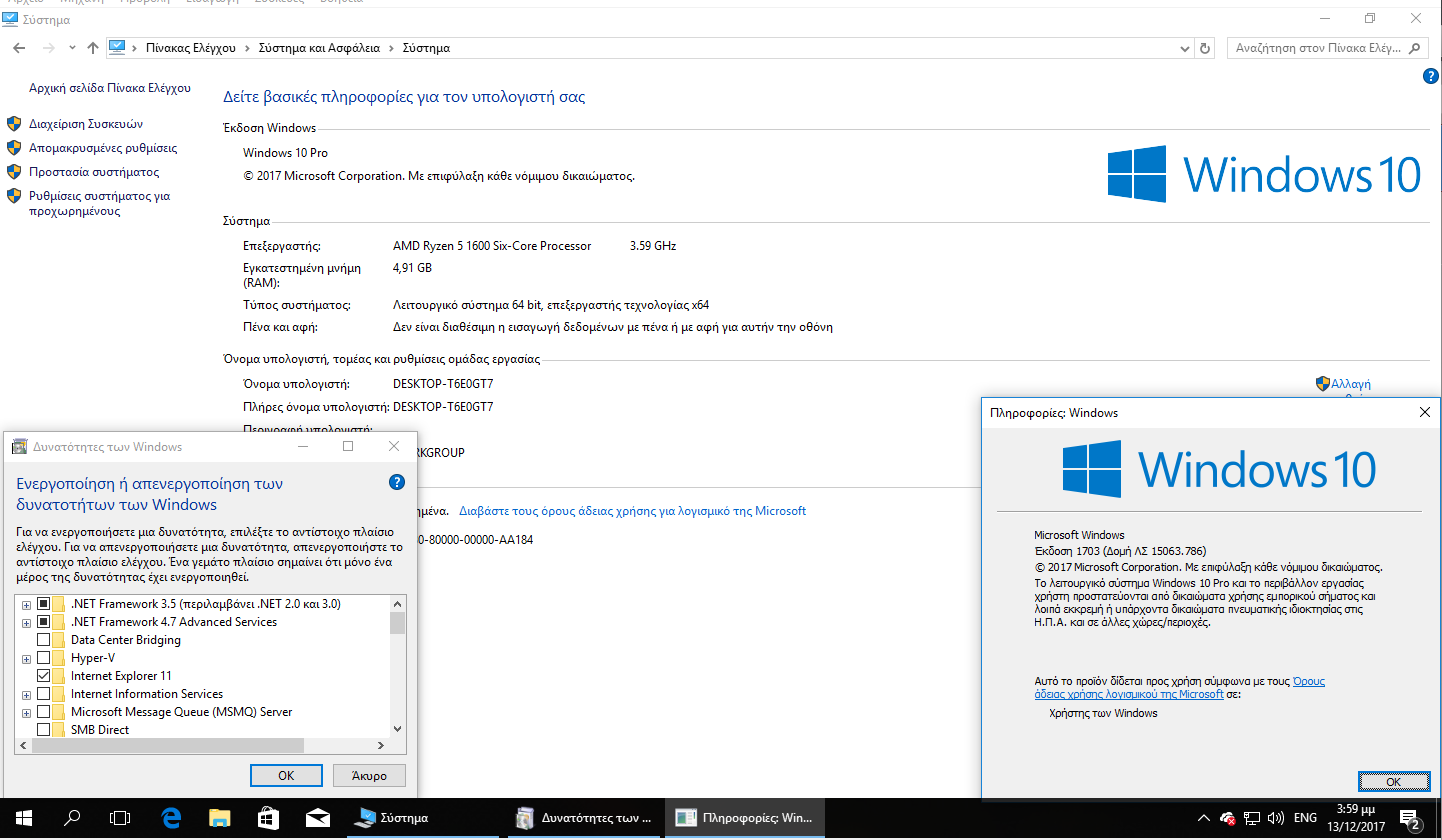
Task: Open Mail app from taskbar
Action: click(x=317, y=818)
